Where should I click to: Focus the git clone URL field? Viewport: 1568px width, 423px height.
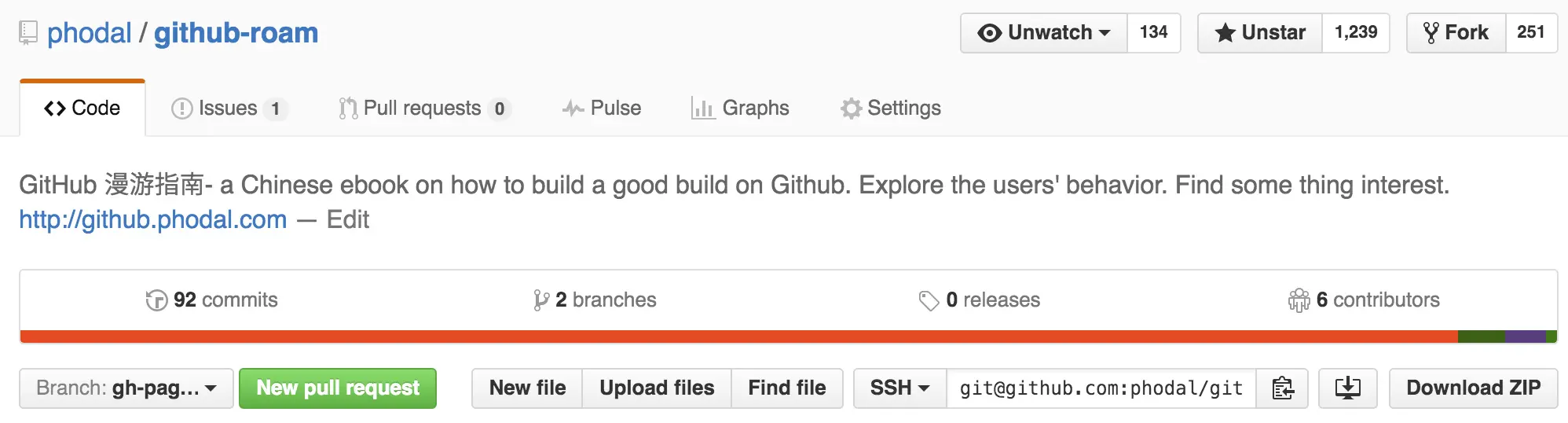[1101, 388]
